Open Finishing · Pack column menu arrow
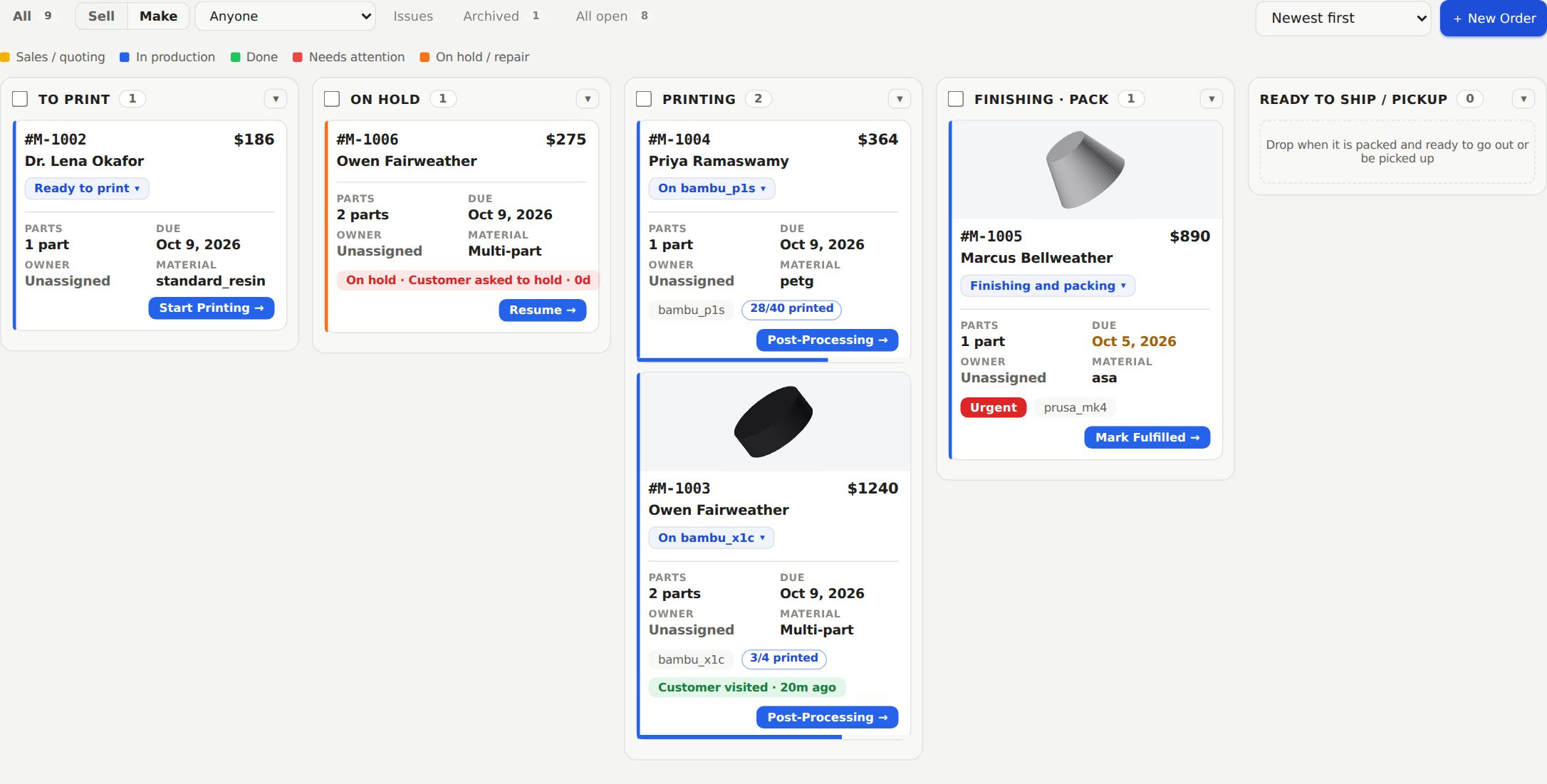This screenshot has height=784, width=1547. click(x=1212, y=99)
